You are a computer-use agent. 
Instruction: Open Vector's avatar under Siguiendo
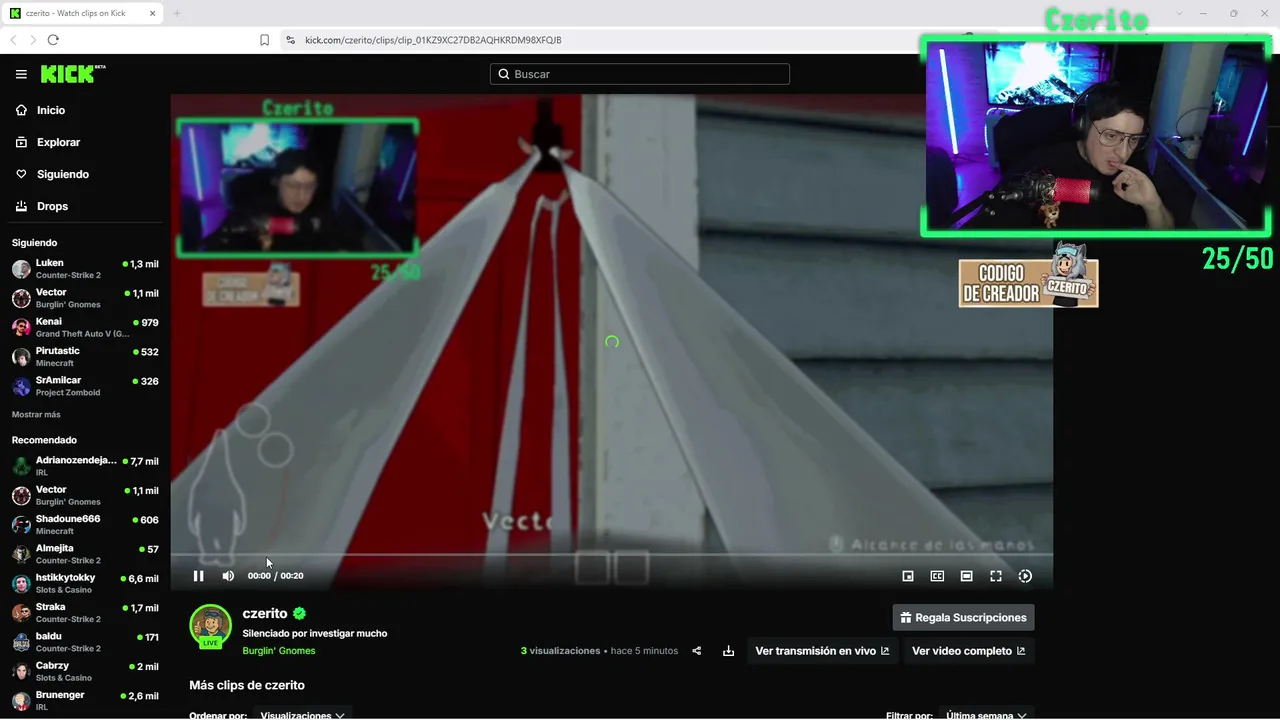pyautogui.click(x=21, y=298)
